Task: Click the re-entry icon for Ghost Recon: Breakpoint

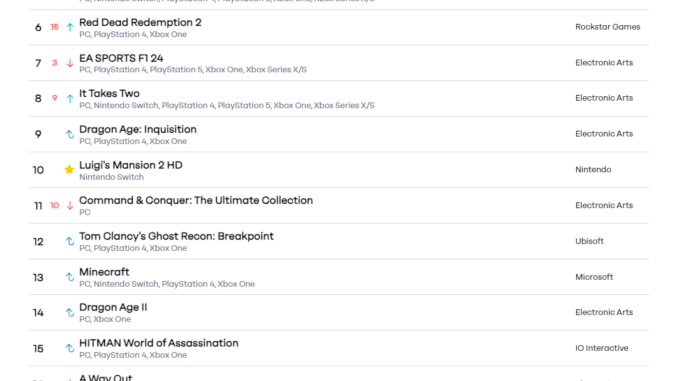Action: pos(70,241)
